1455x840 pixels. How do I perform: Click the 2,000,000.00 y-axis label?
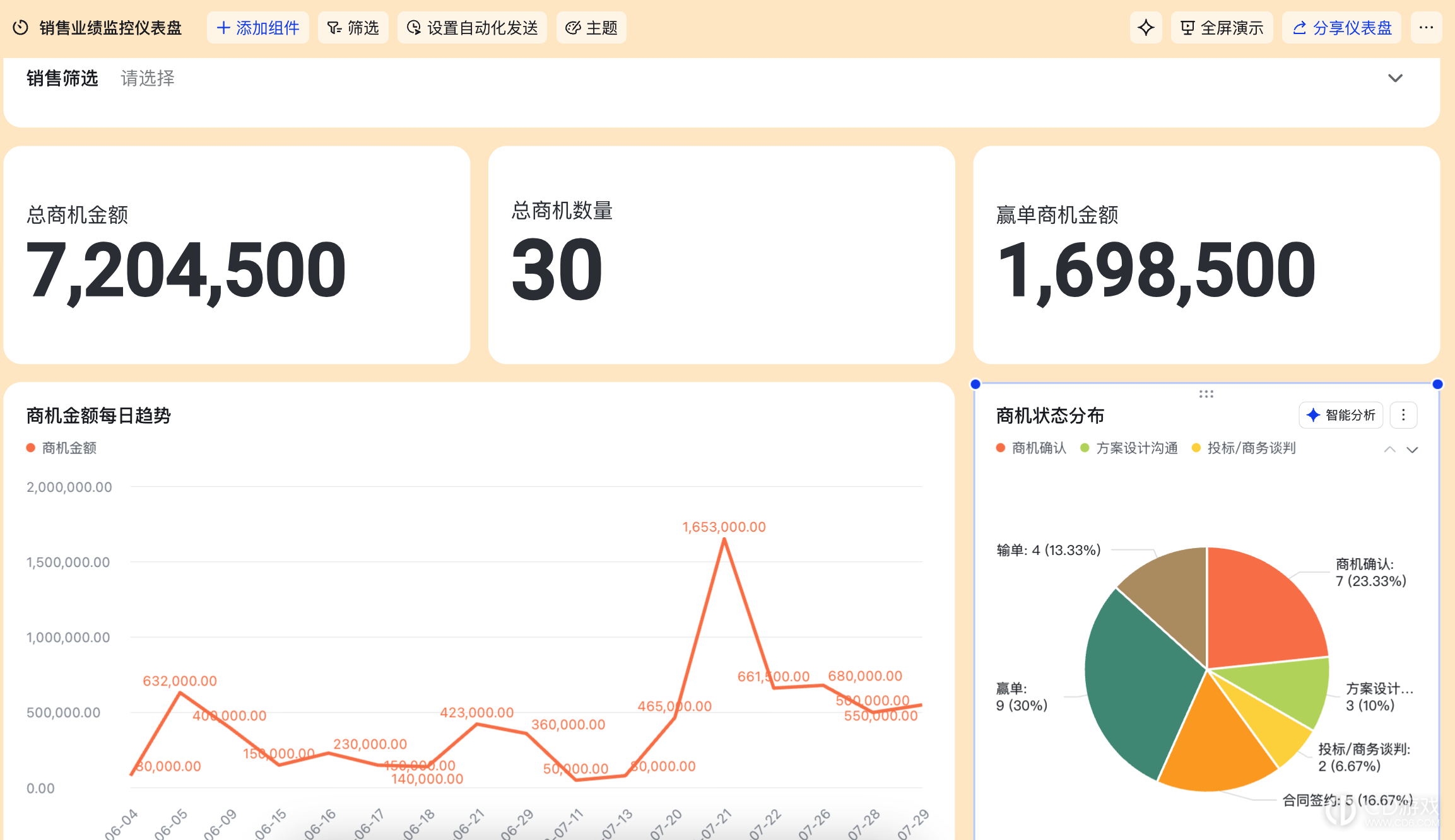(69, 487)
